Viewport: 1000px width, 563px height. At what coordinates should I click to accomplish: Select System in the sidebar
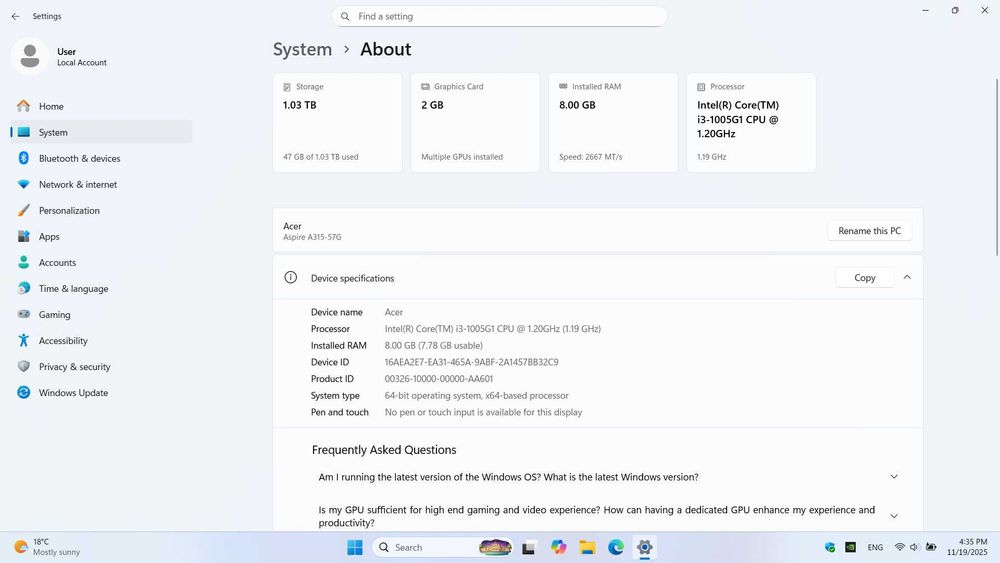pyautogui.click(x=101, y=132)
